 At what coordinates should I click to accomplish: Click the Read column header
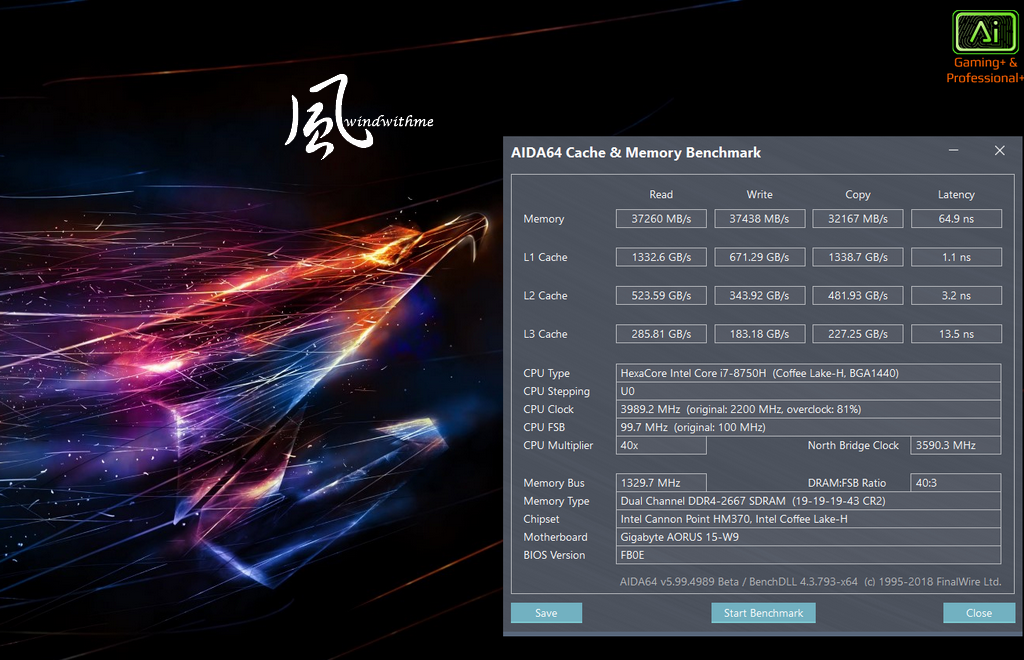(x=661, y=195)
